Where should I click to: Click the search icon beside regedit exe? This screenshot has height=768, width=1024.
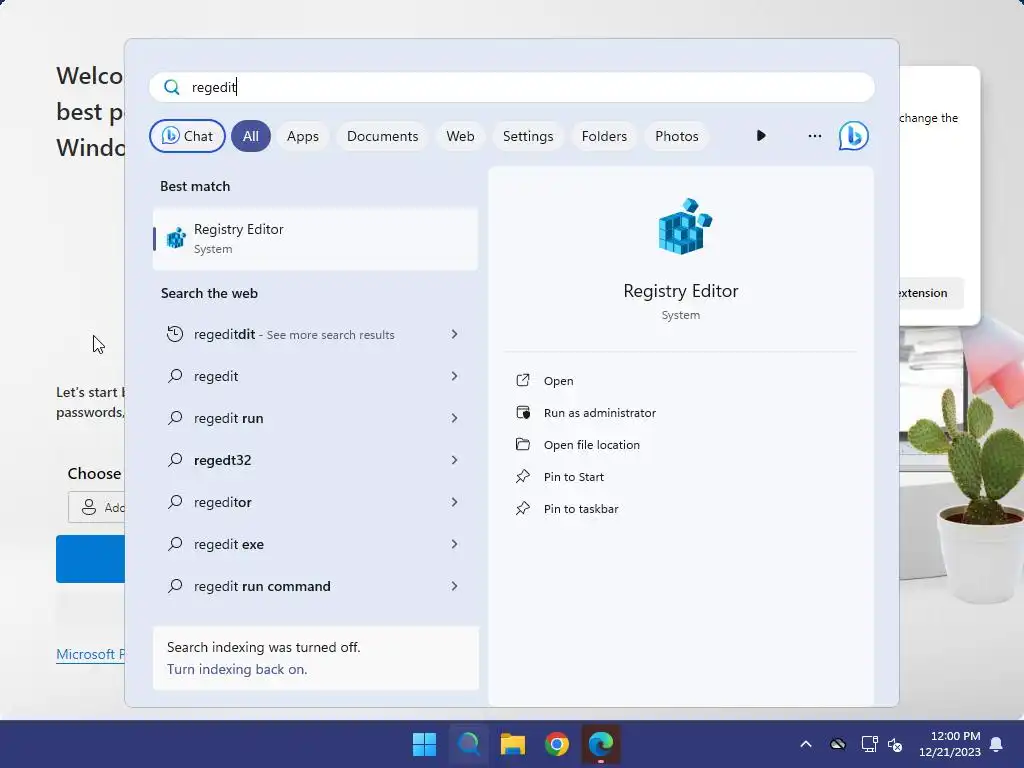(x=175, y=544)
